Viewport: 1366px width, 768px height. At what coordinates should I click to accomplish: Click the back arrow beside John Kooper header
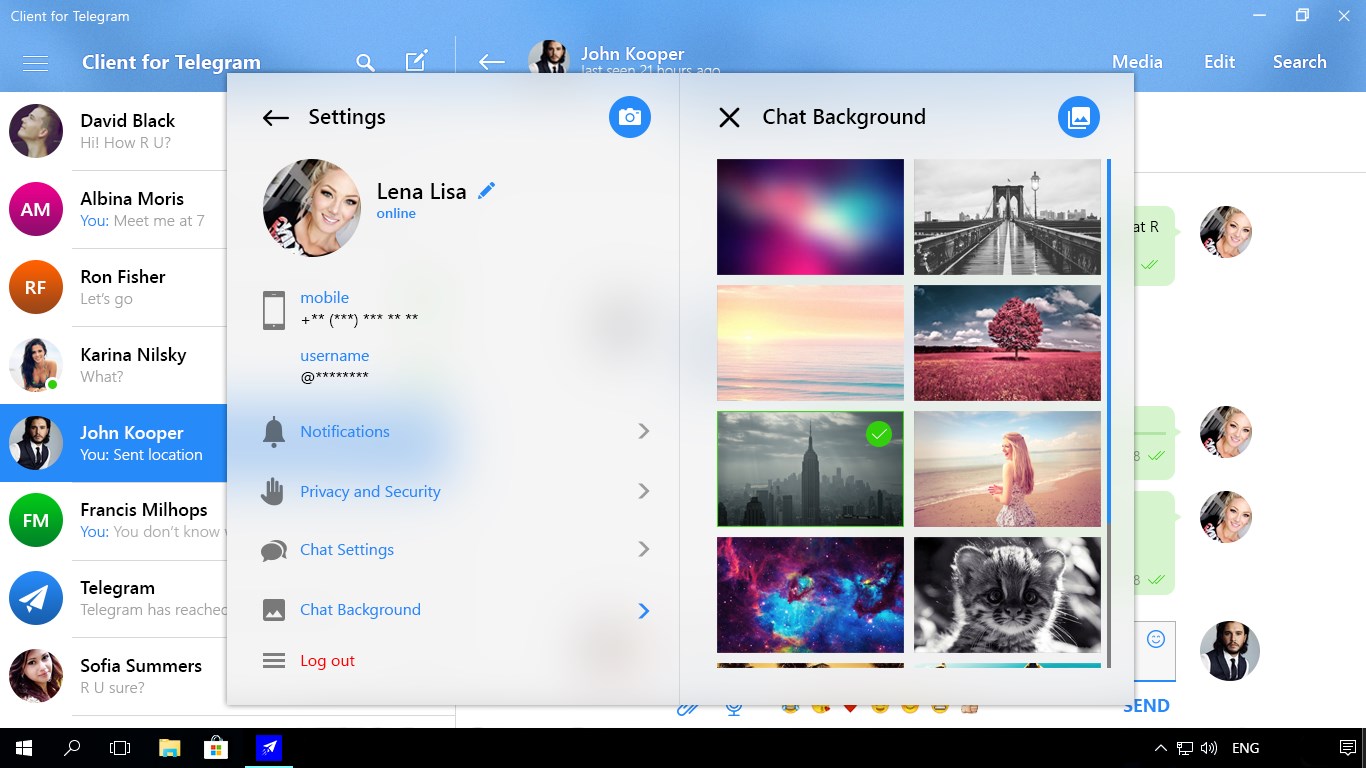491,62
